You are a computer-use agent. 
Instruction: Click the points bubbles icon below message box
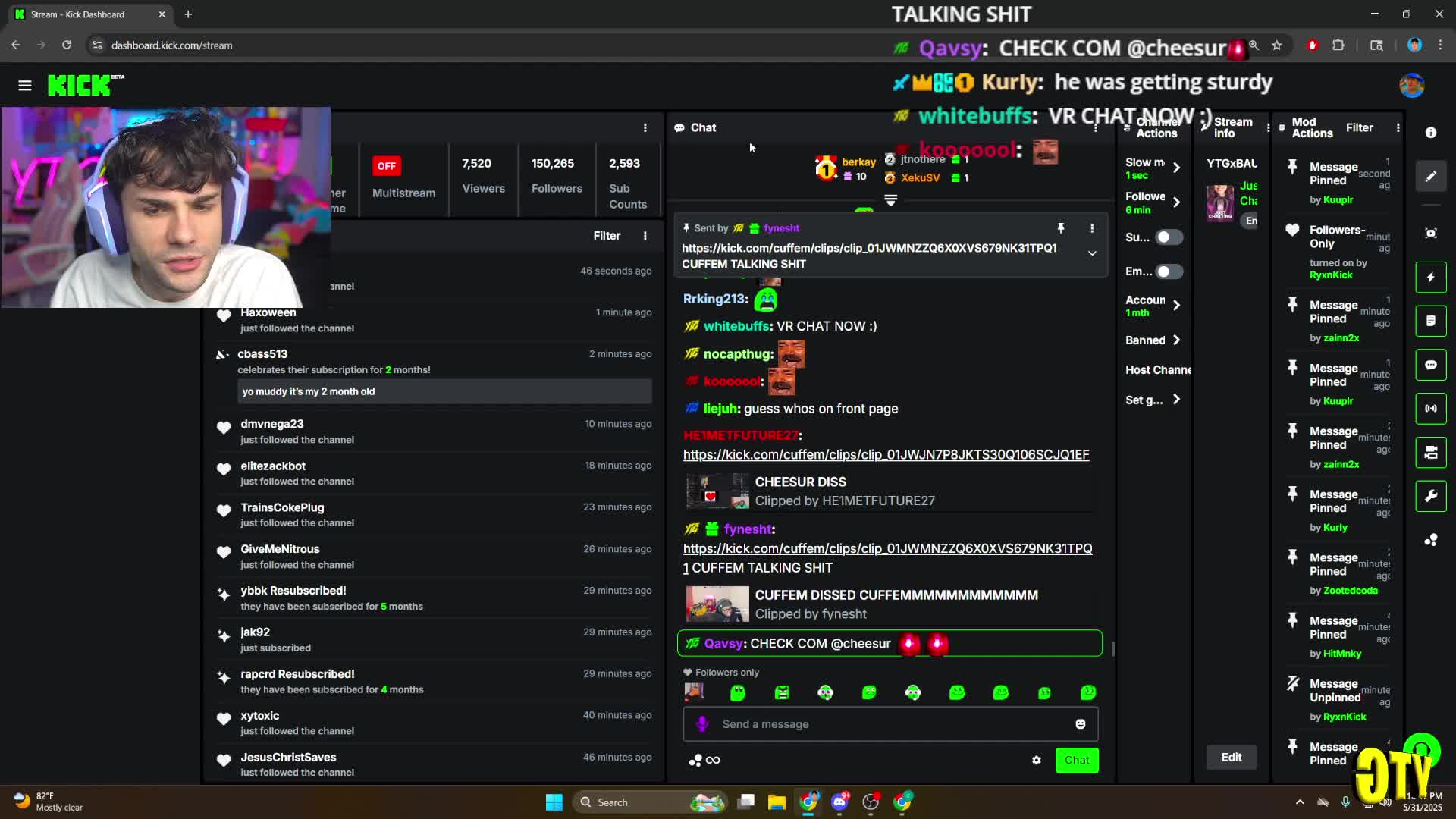695,760
